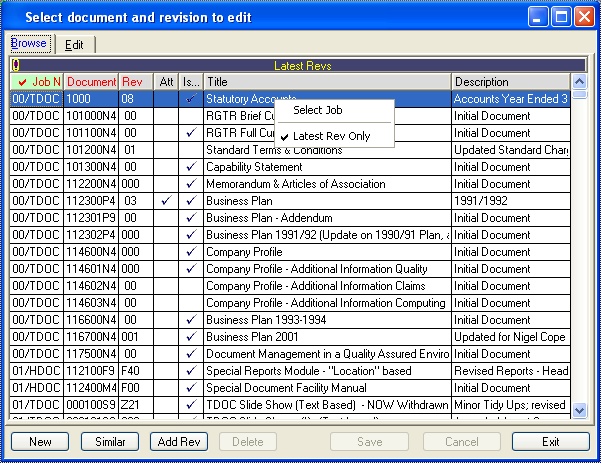Click Updated Standard Char description cell

[511, 150]
